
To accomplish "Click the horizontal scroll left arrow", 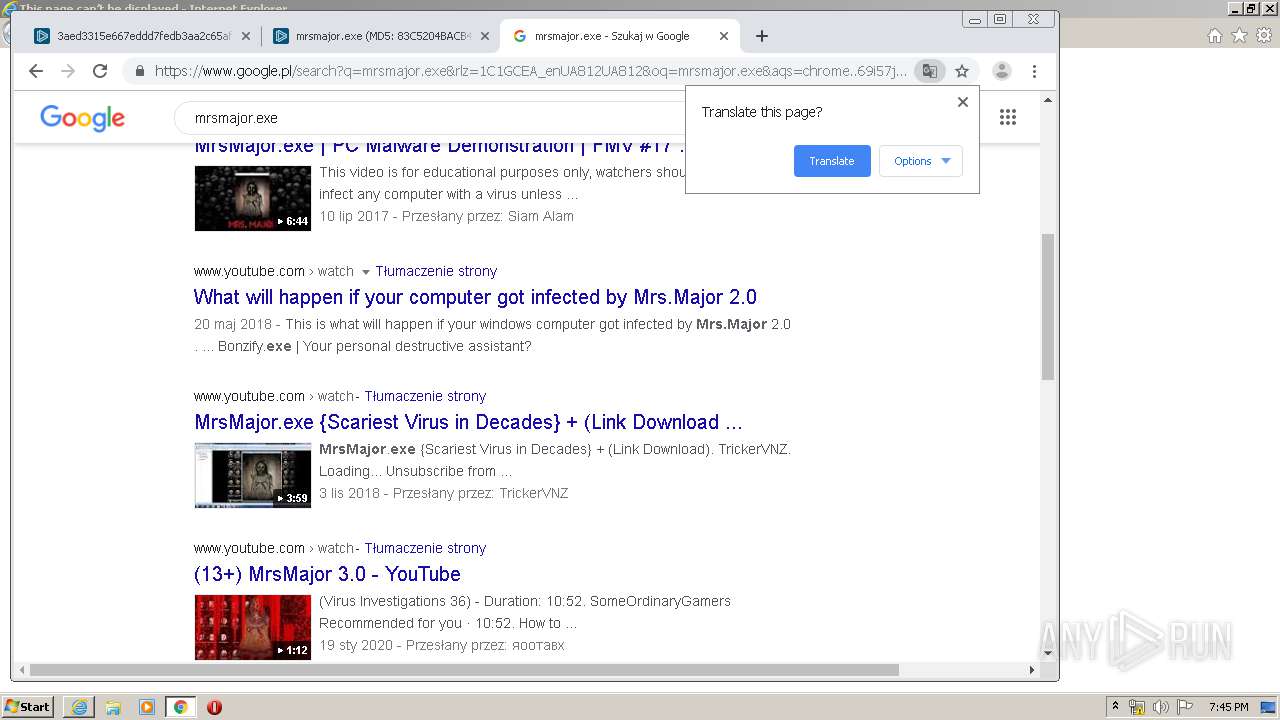I will click(20, 670).
